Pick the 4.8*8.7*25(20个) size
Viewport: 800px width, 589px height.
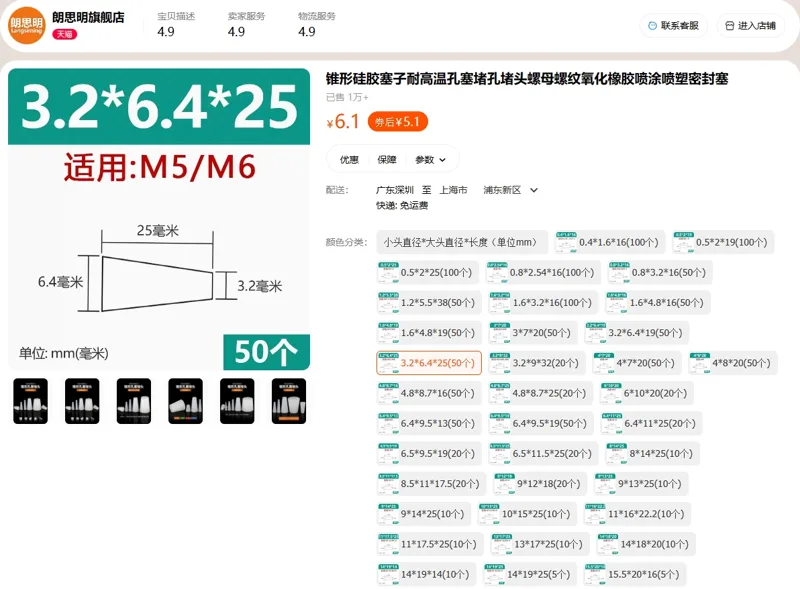(x=540, y=393)
